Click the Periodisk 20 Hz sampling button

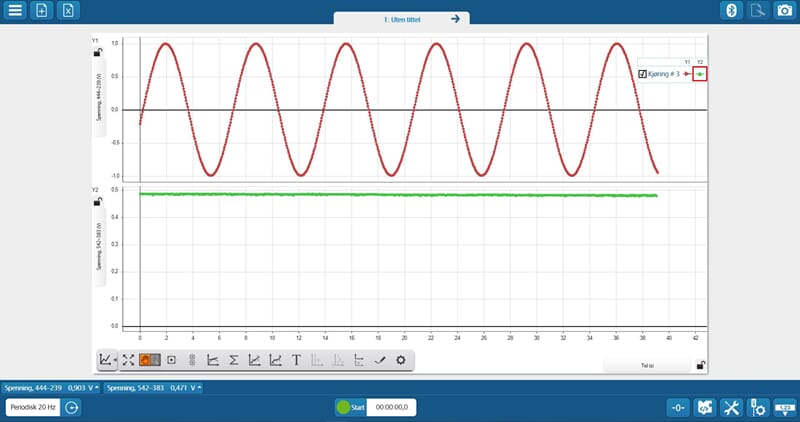click(32, 407)
